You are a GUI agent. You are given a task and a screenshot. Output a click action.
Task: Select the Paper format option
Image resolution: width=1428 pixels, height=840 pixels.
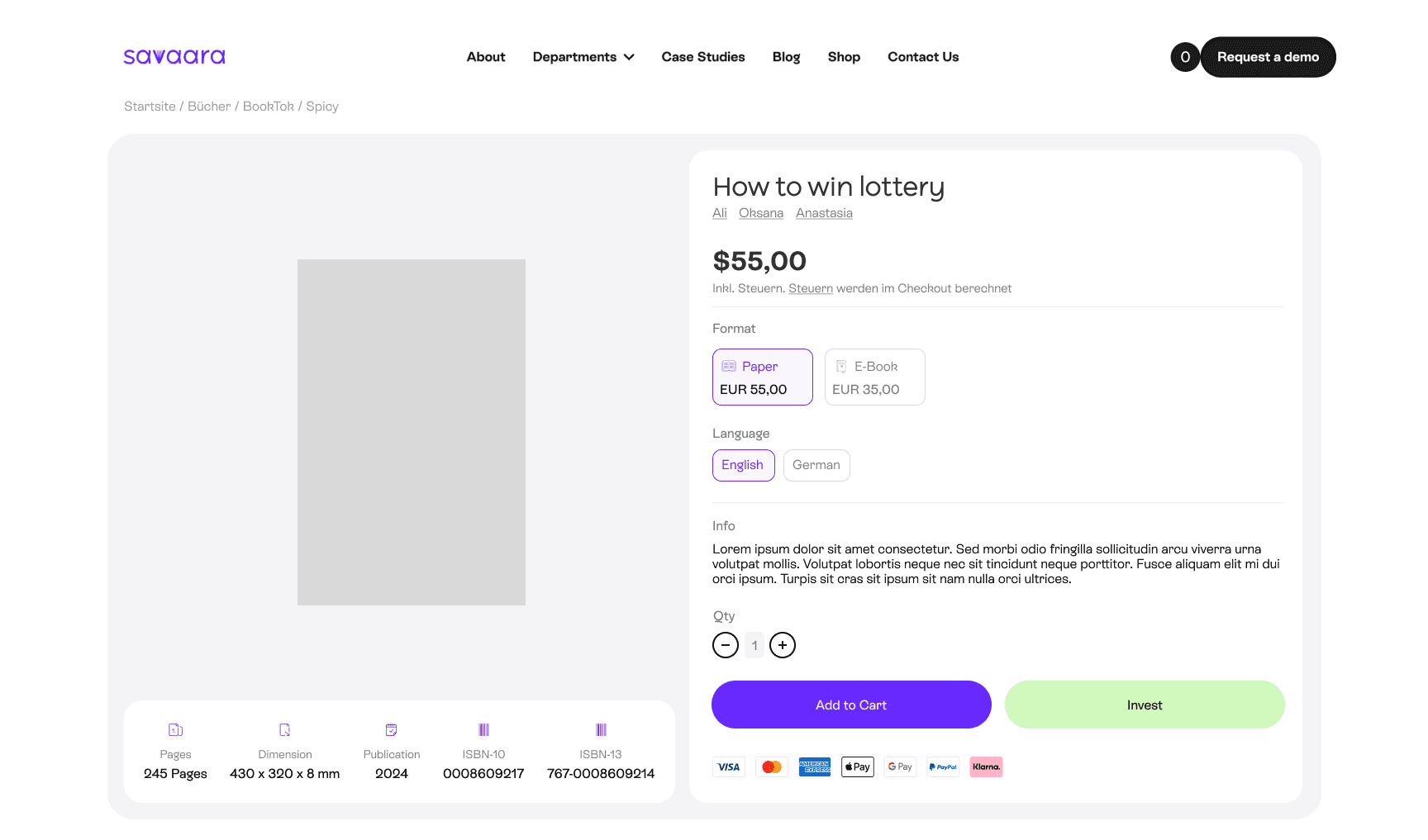pos(763,377)
